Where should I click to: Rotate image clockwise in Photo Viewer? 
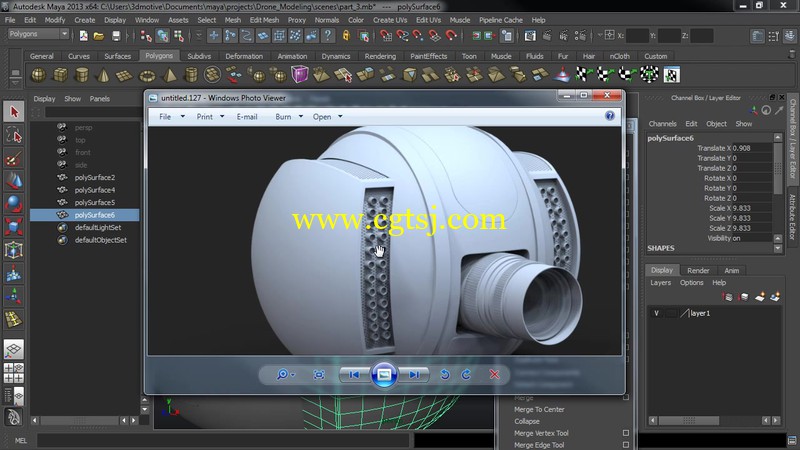(466, 374)
